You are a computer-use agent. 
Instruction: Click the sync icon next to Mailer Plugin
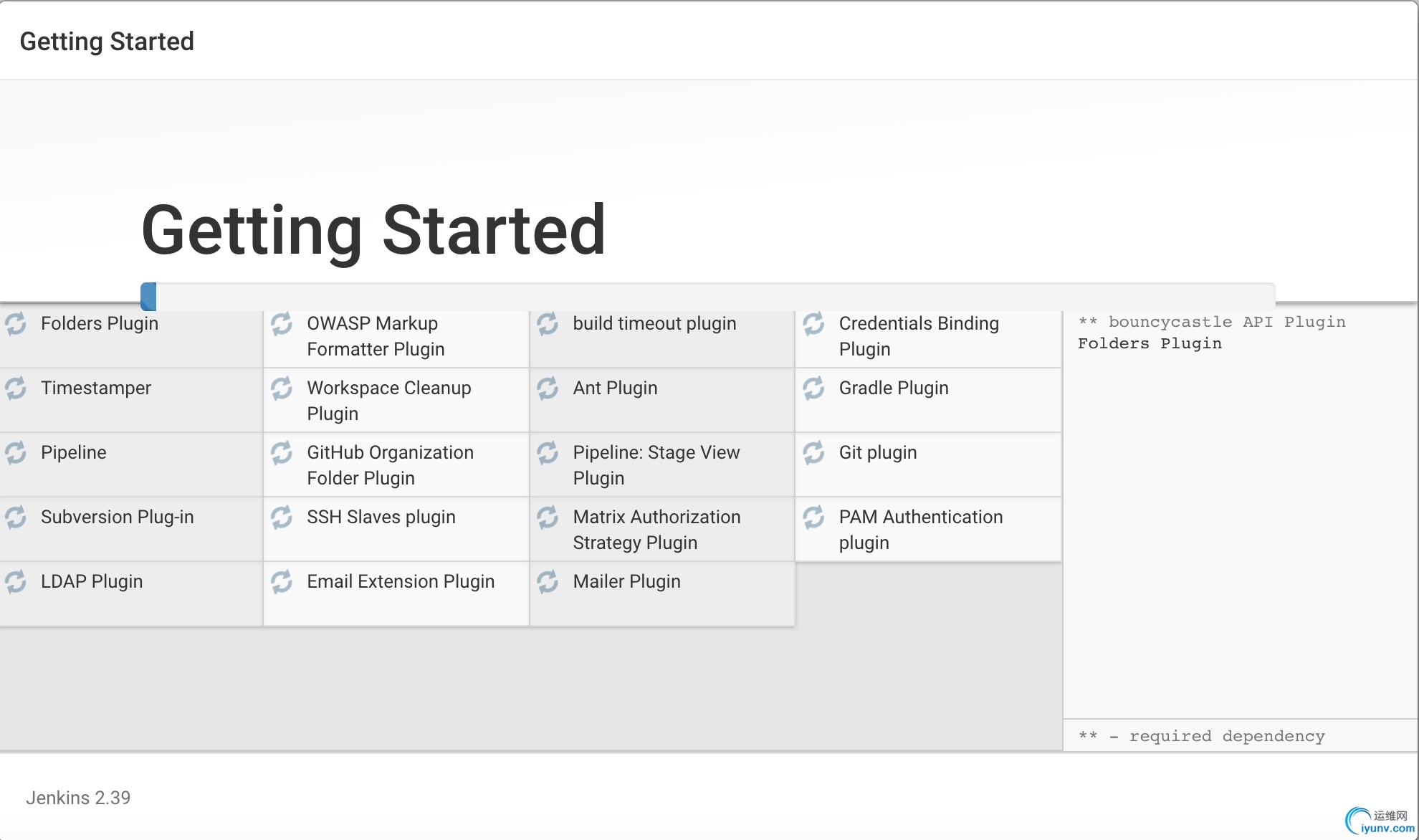[x=548, y=581]
